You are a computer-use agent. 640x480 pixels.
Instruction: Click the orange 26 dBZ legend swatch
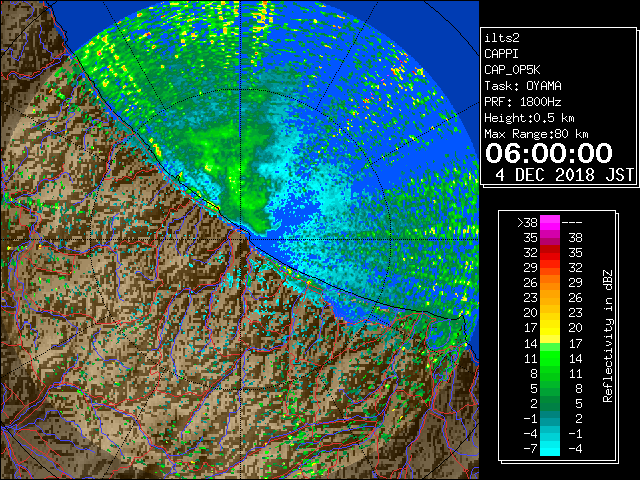(550, 283)
